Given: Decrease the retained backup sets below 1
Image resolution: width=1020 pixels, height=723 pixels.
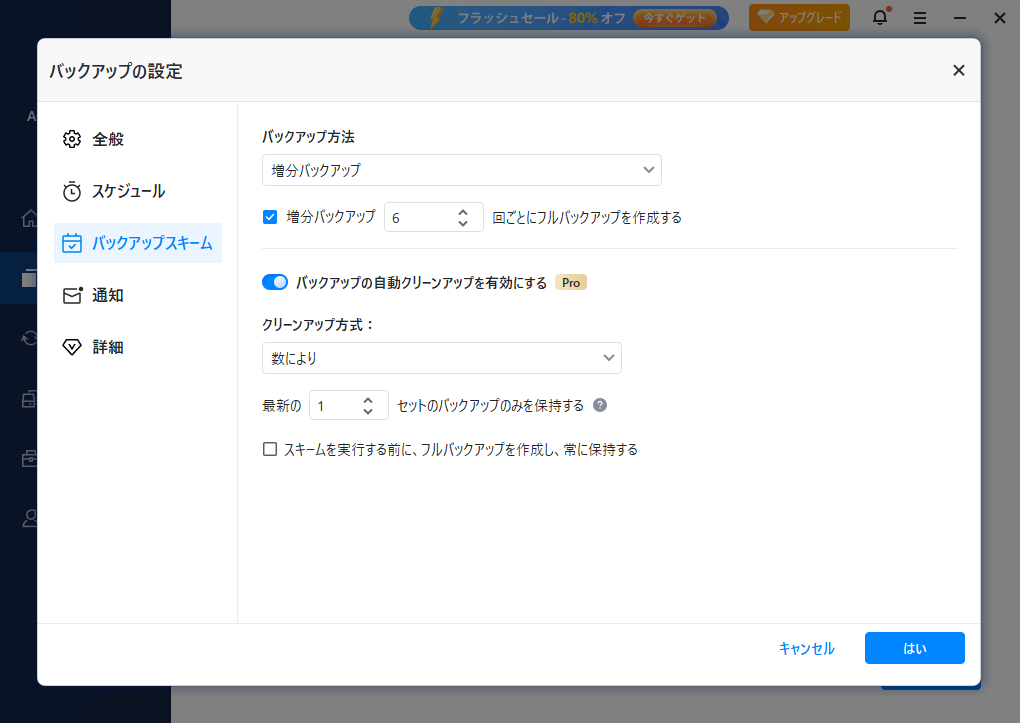Looking at the screenshot, I should point(368,411).
